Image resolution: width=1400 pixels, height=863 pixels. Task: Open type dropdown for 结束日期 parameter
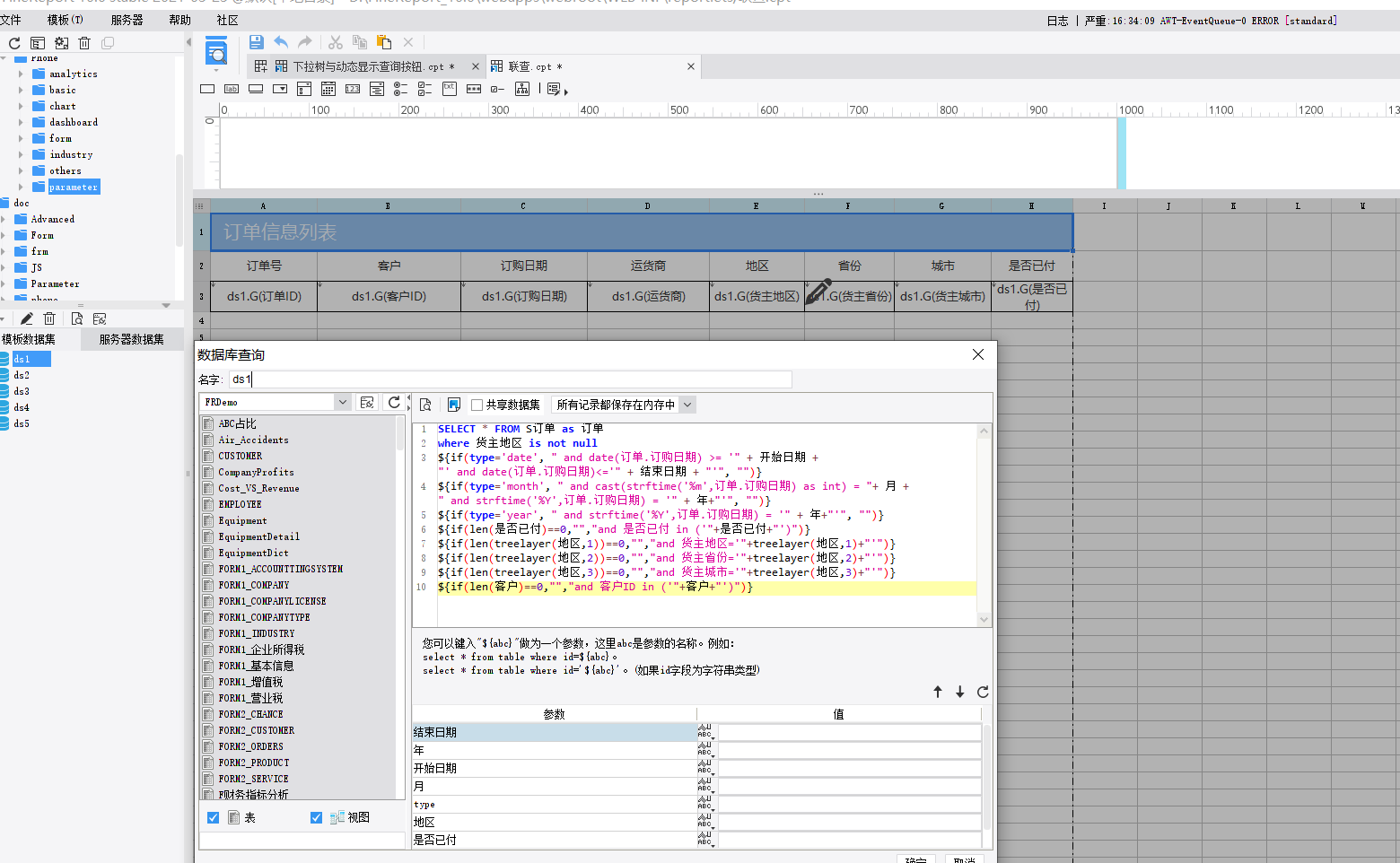click(706, 732)
